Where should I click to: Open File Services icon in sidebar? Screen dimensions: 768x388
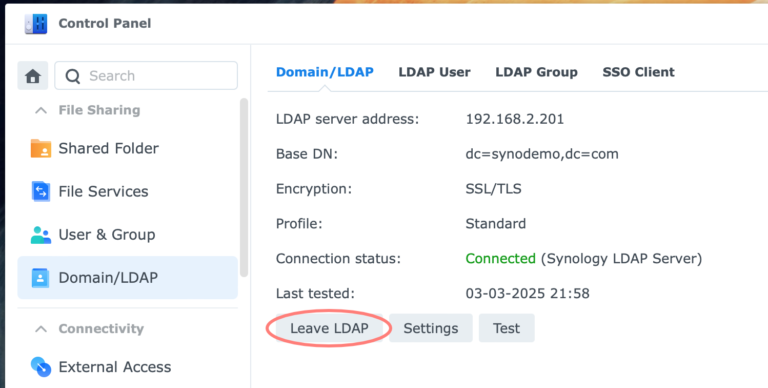[41, 192]
